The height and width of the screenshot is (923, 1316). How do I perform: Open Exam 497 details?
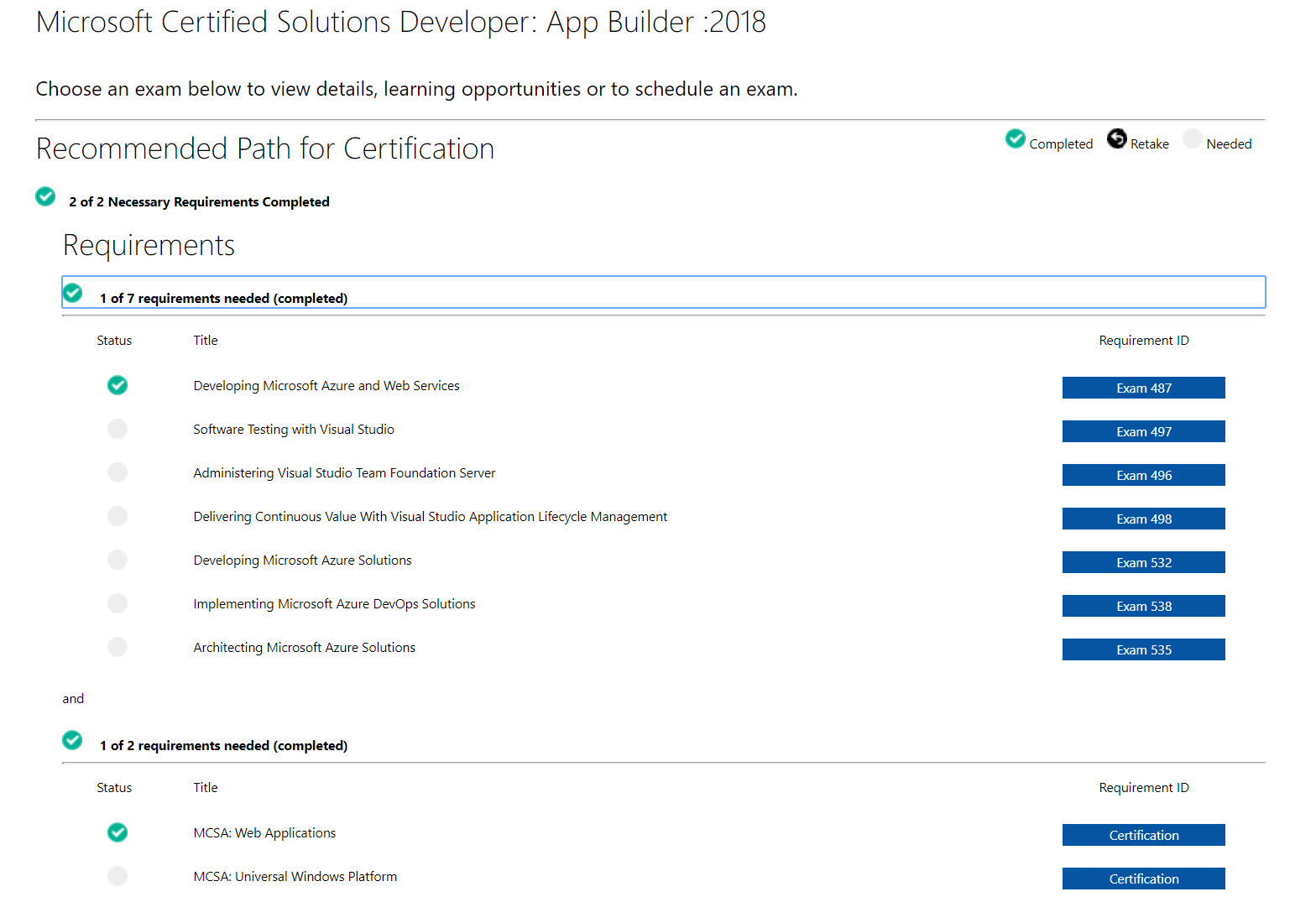[x=1143, y=431]
